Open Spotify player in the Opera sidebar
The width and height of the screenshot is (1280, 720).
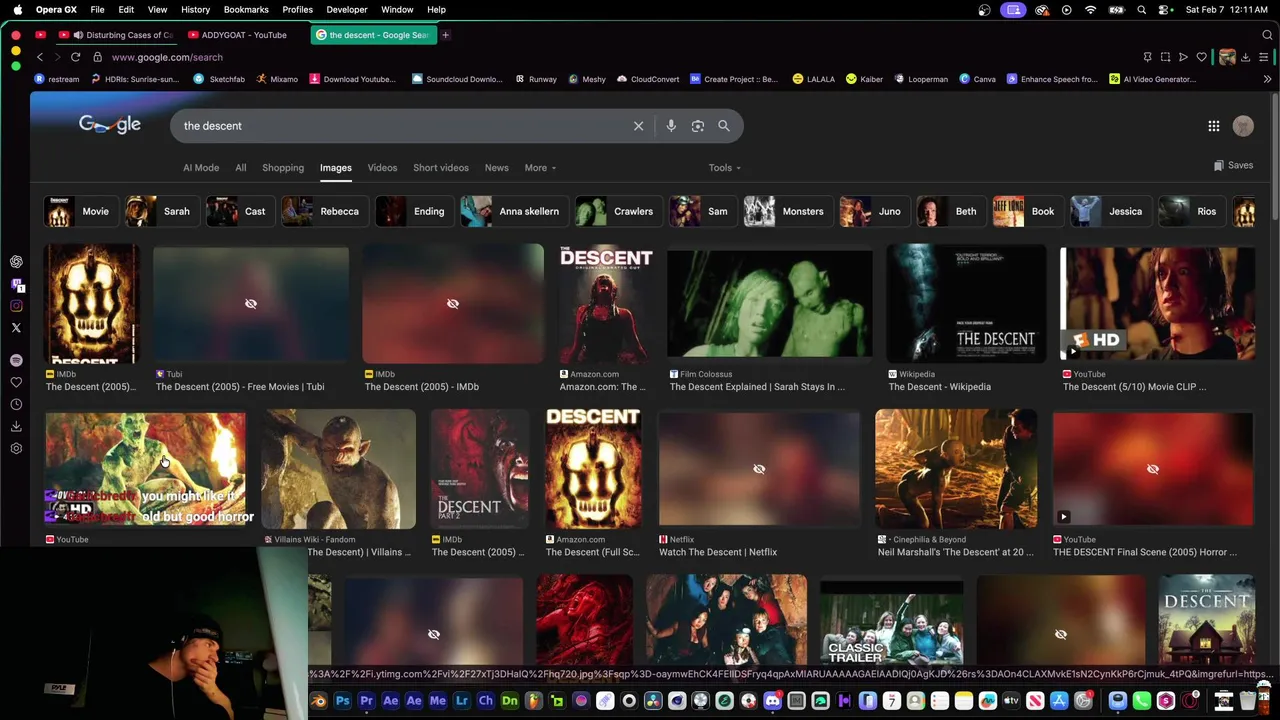(16, 360)
